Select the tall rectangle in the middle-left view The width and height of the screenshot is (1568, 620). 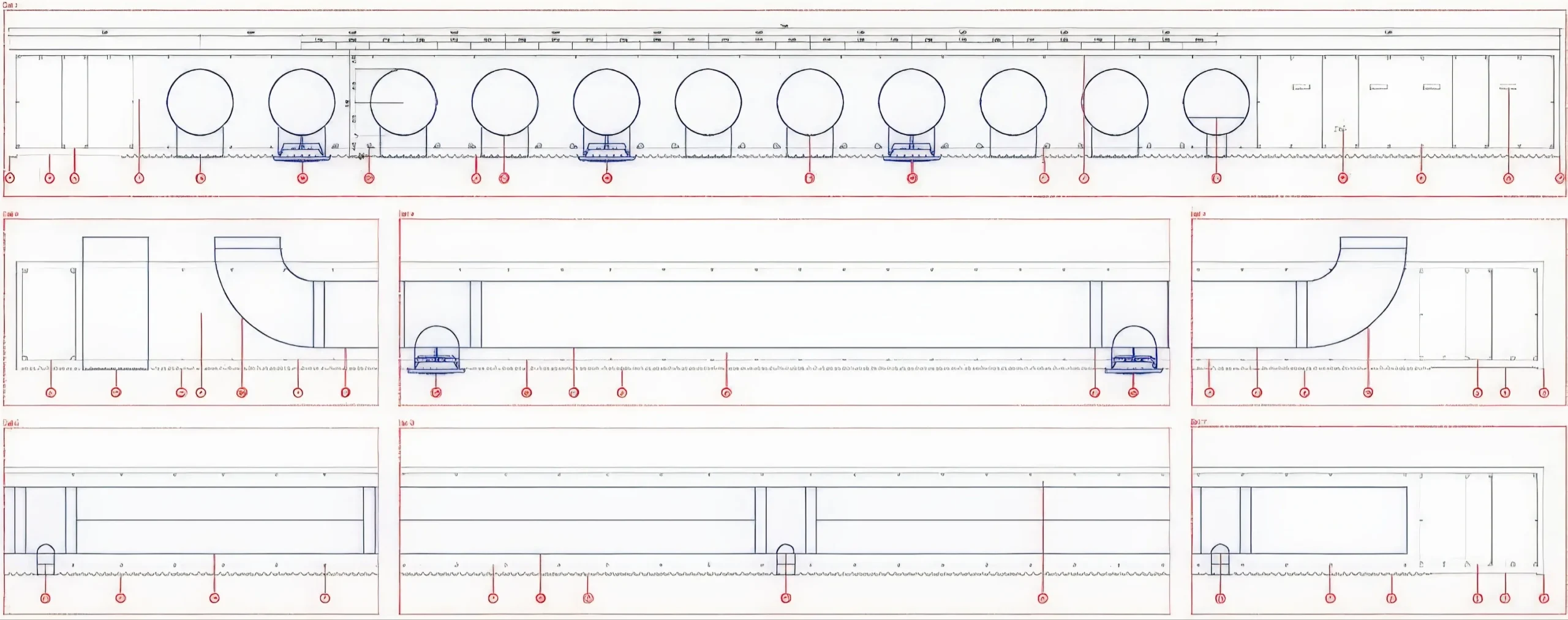(x=115, y=303)
